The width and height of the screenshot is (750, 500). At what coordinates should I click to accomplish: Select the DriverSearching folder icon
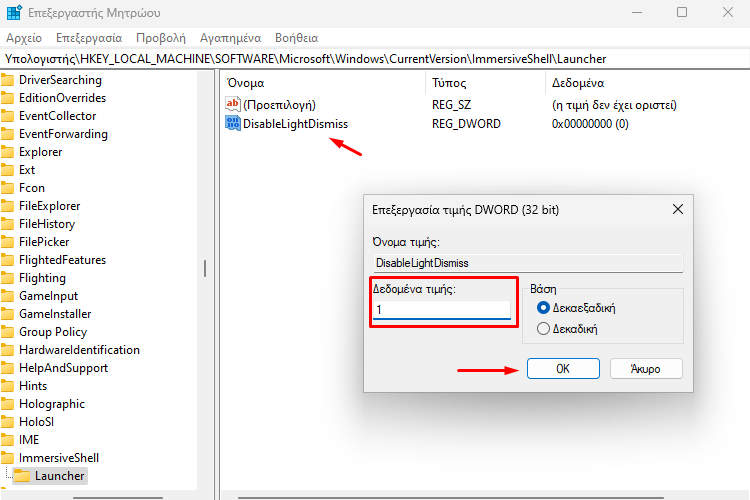(7, 80)
